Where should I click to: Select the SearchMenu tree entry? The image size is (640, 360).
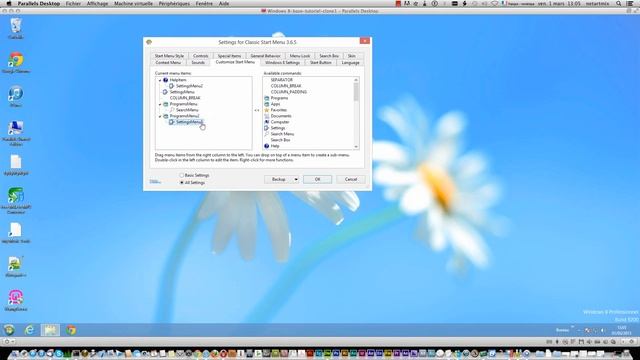tap(187, 110)
